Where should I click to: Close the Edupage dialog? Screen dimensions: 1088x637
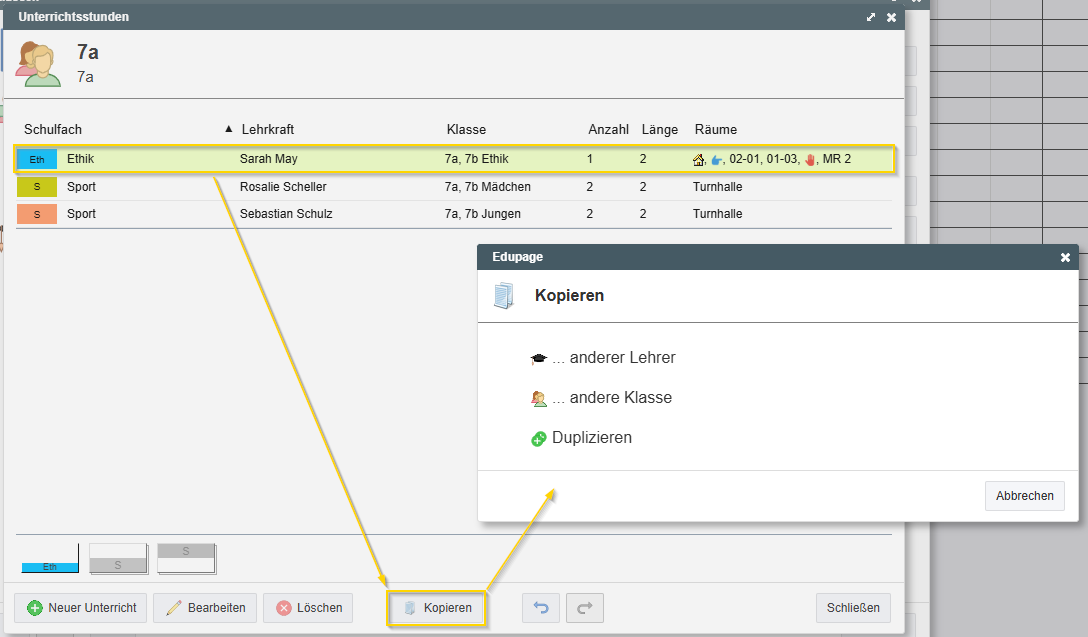(x=1065, y=257)
